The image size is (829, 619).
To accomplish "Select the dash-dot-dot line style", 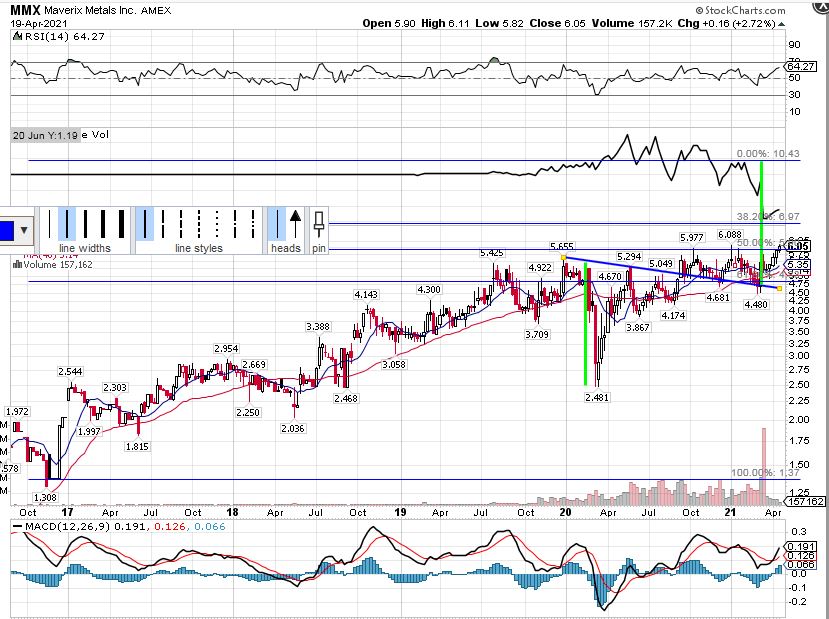I will (x=253, y=224).
